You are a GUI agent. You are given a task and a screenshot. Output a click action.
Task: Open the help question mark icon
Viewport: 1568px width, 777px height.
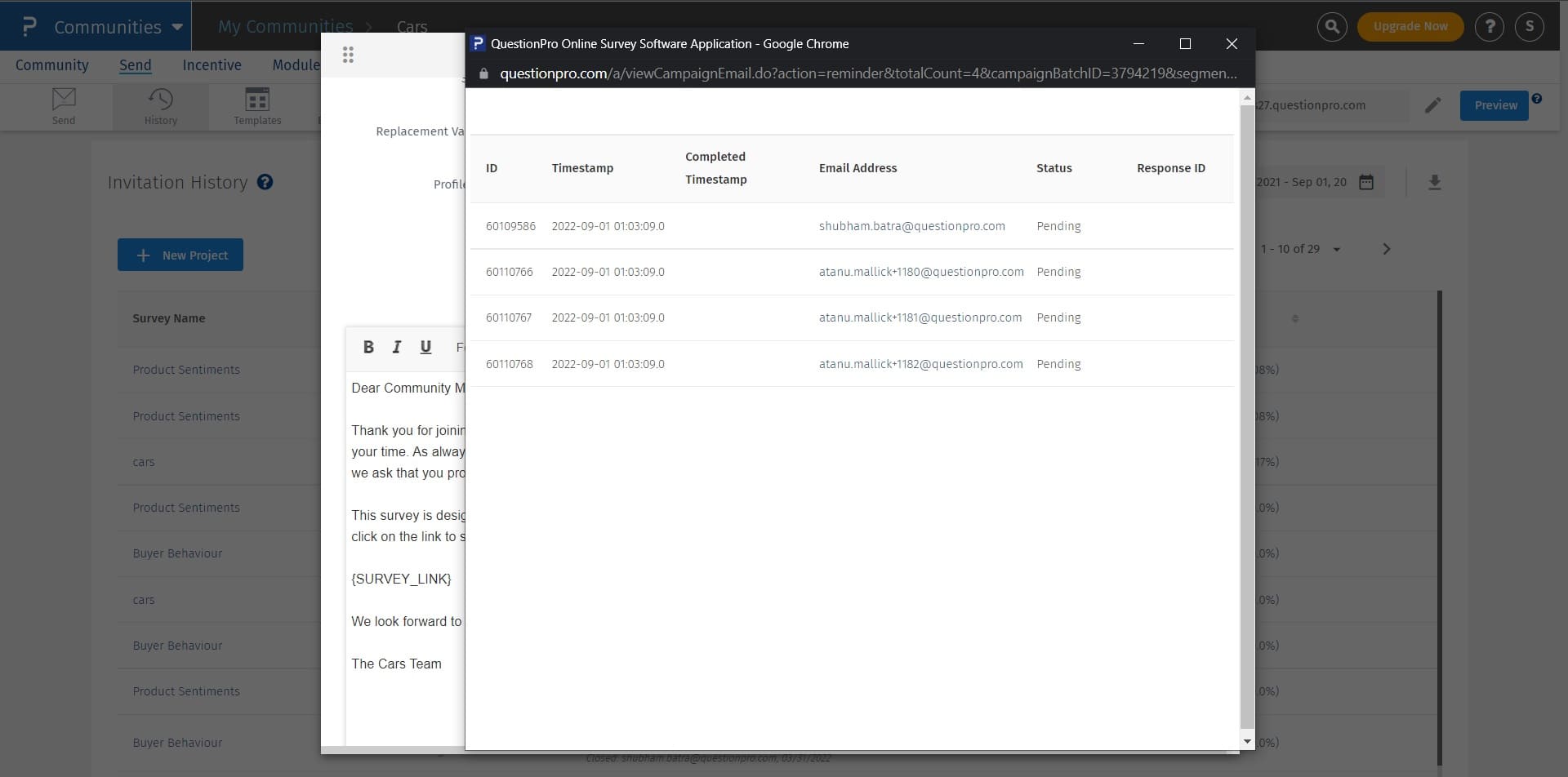[x=1490, y=26]
